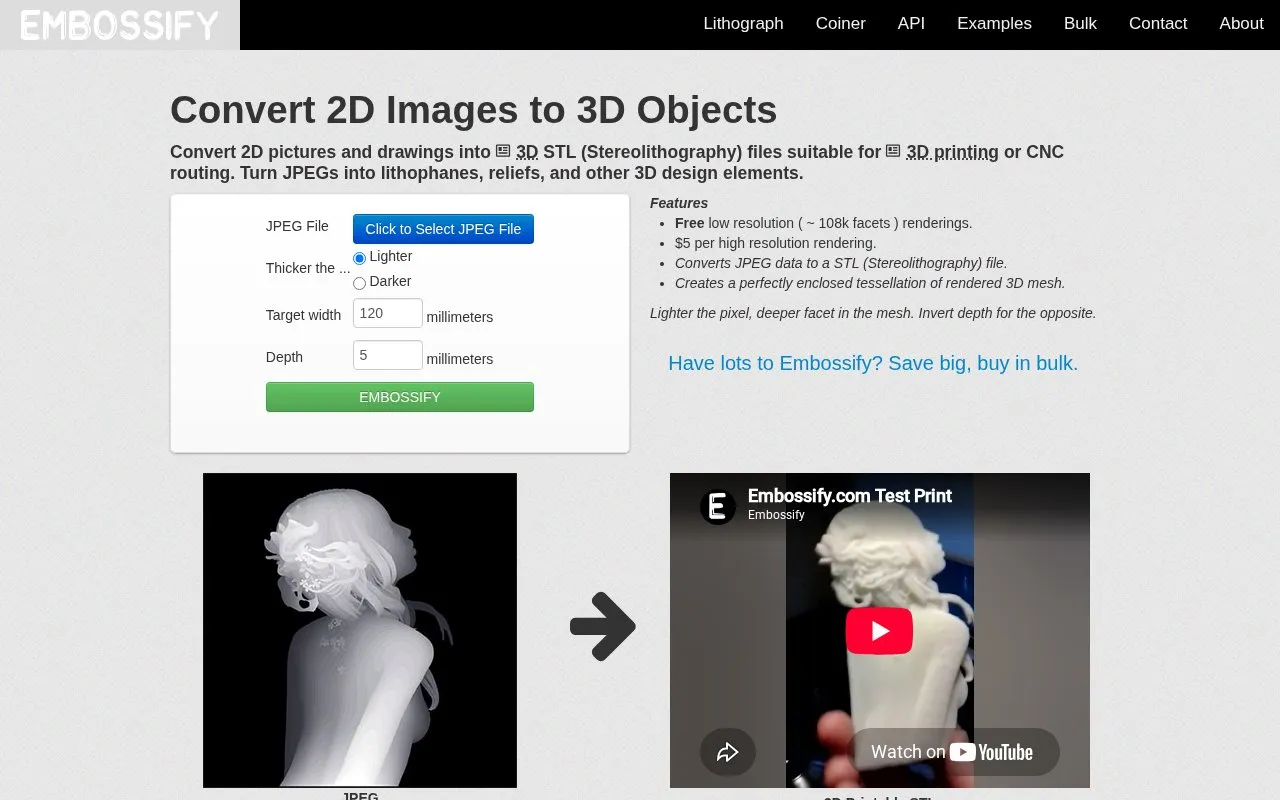Image resolution: width=1280 pixels, height=800 pixels.
Task: Click the 'Convert 2D Images to 3D Objects' heading
Action: pyautogui.click(x=473, y=110)
